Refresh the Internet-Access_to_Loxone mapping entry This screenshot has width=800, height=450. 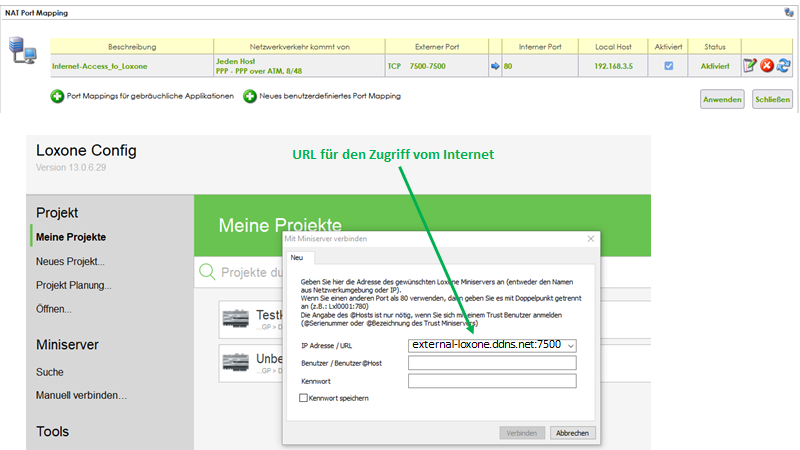(784, 65)
